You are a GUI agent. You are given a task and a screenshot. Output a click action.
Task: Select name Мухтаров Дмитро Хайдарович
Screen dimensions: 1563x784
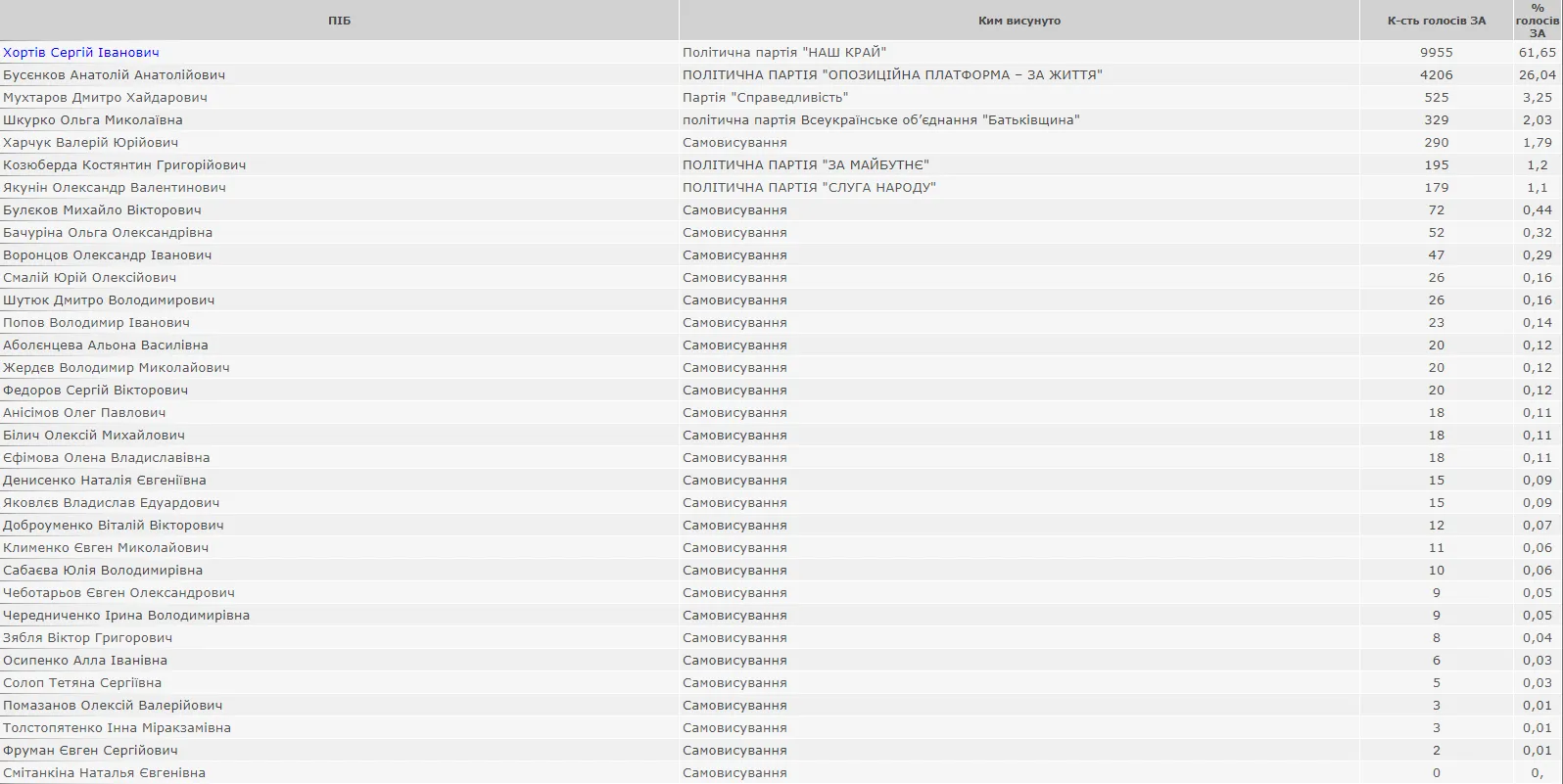(106, 98)
